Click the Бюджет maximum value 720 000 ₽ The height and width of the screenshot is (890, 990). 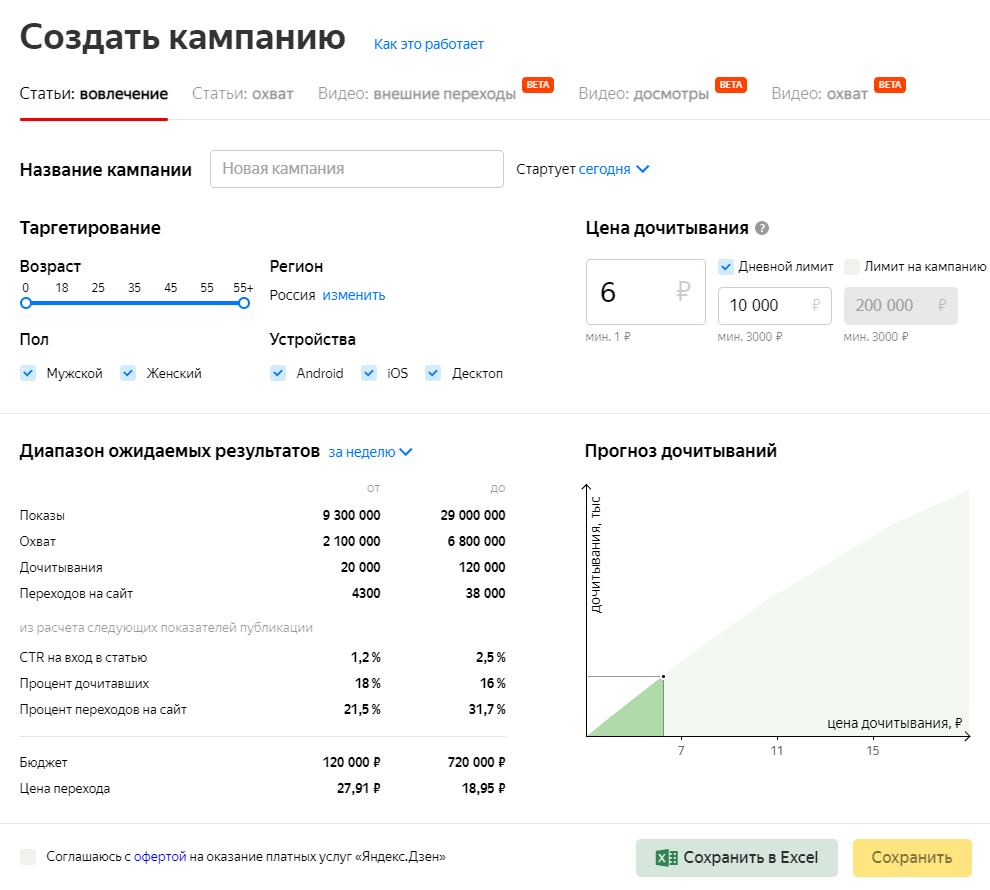point(477,762)
